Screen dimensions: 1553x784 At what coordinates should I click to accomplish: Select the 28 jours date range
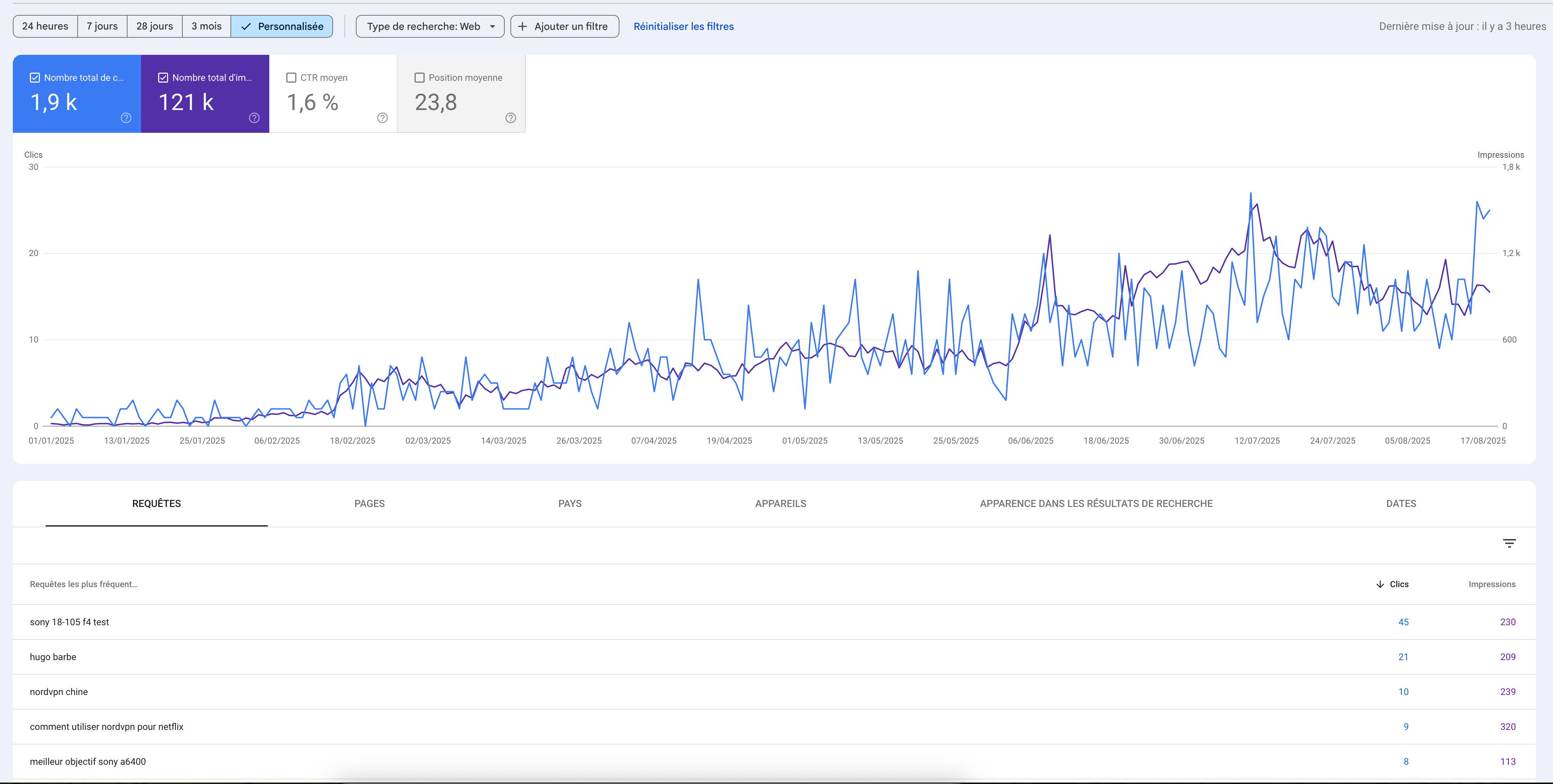point(154,26)
